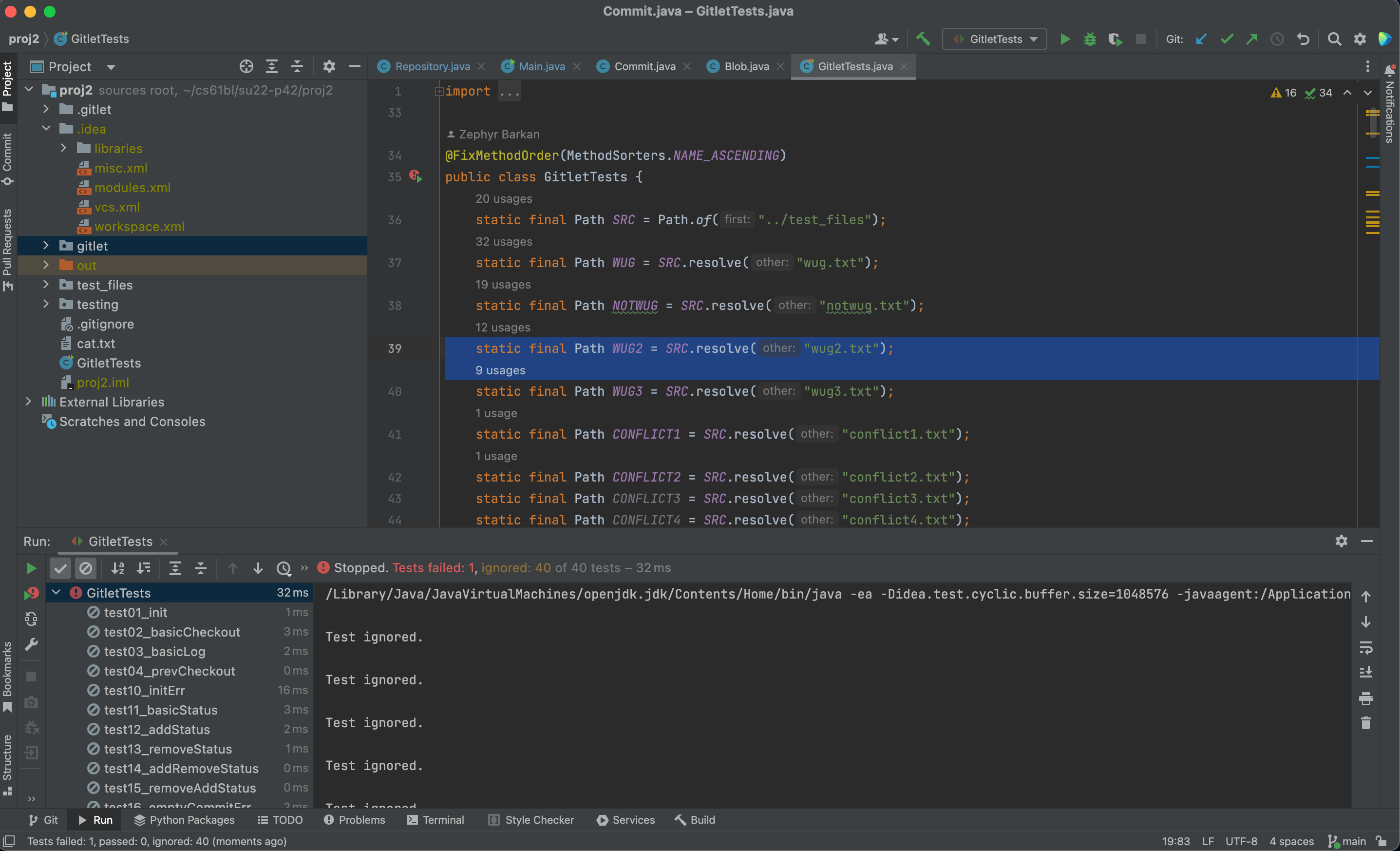Screen dimensions: 1400x851
Task: Click the Debug bug icon in toolbar
Action: click(x=1089, y=39)
